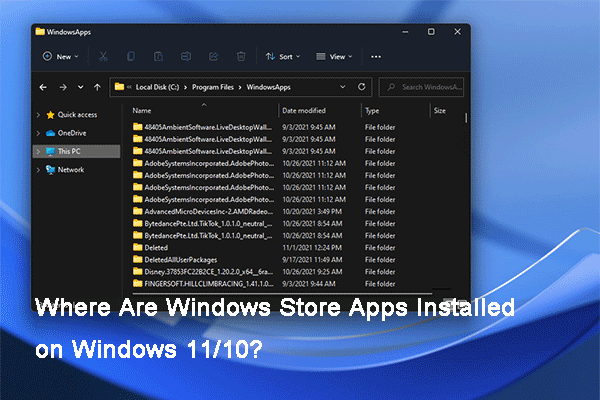Screen dimensions: 600x400
Task: Expand Quick access tree node
Action: click(38, 114)
